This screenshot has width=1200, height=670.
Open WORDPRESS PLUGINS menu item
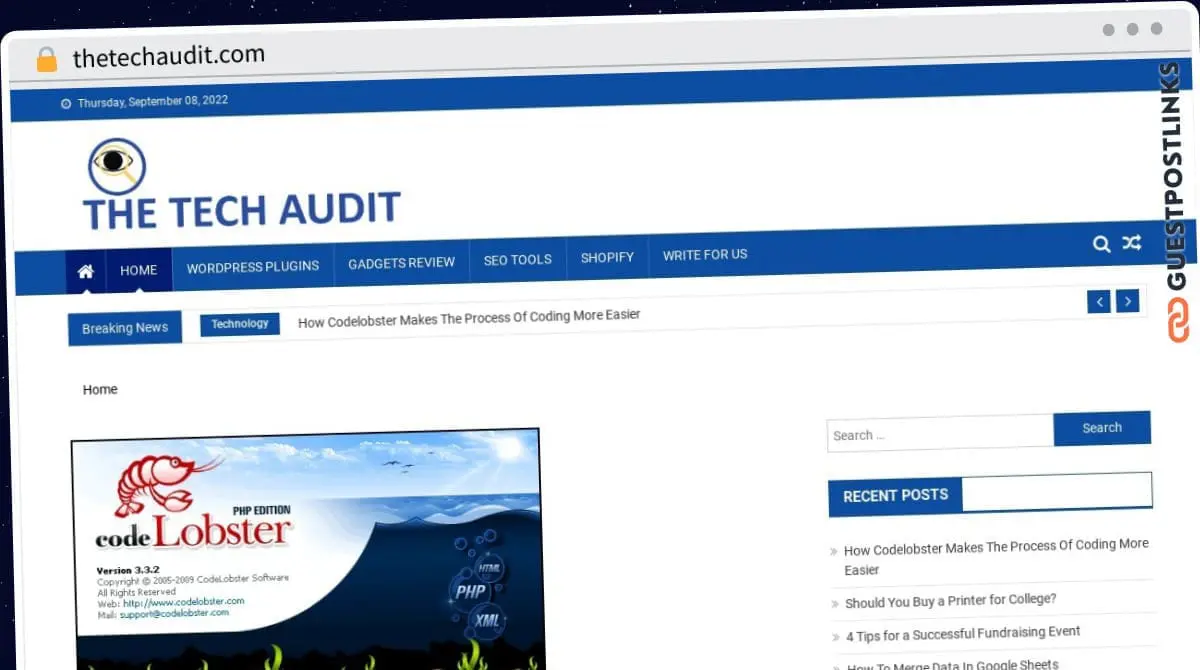(253, 267)
